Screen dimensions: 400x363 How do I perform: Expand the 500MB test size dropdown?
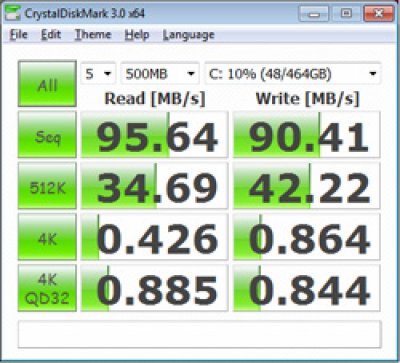160,73
